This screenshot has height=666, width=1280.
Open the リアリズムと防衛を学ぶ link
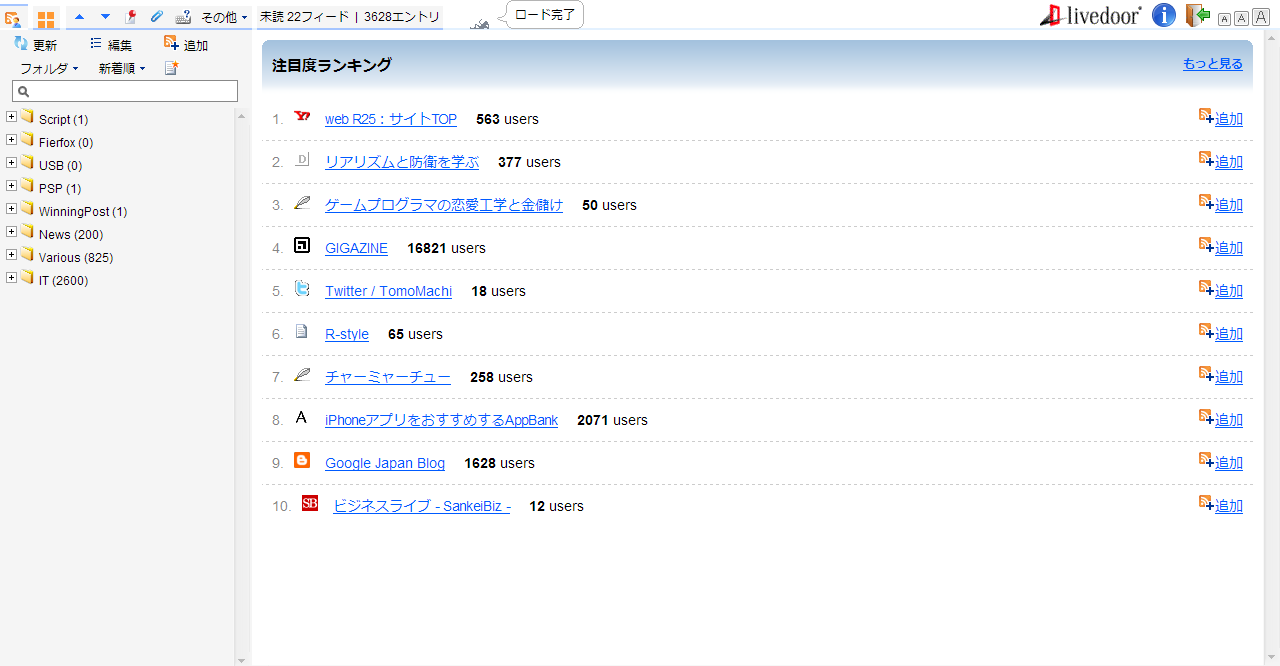click(402, 162)
